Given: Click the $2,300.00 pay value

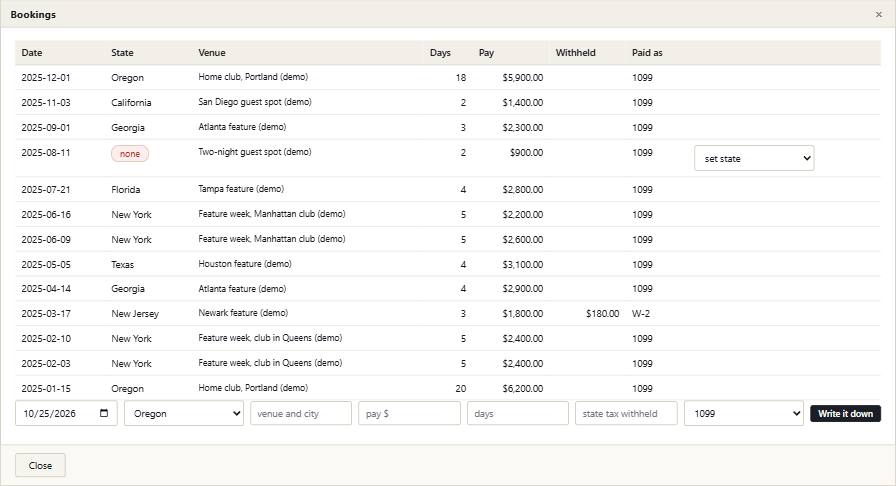Looking at the screenshot, I should (x=523, y=128).
